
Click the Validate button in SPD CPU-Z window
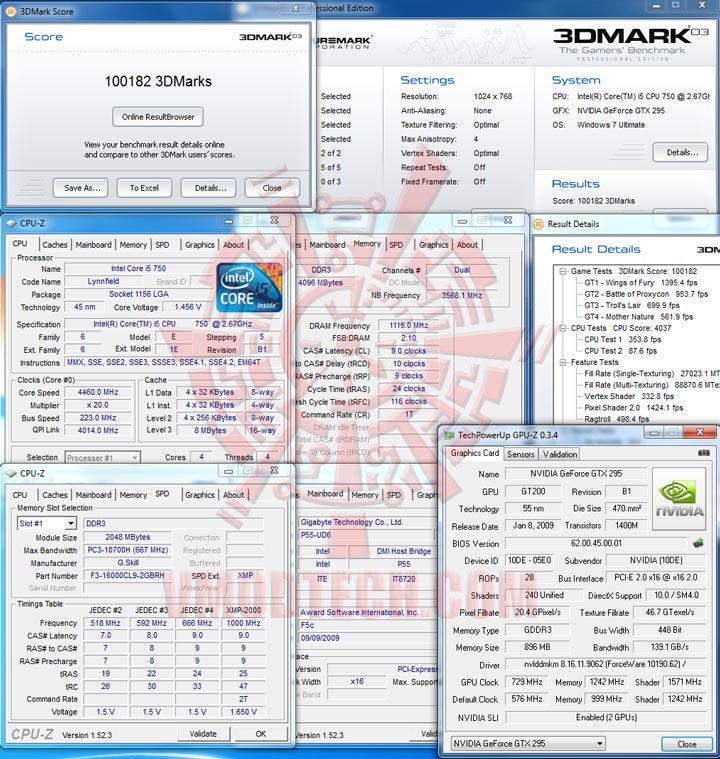click(203, 734)
